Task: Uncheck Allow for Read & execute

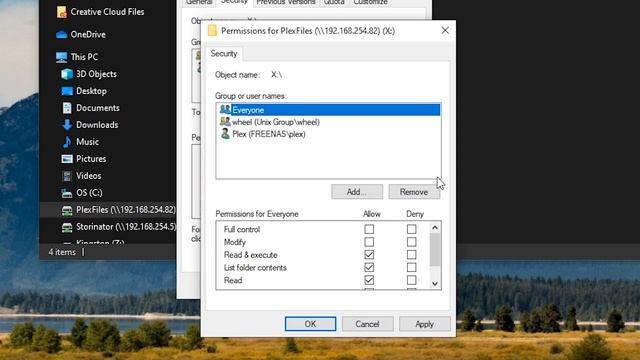Action: pyautogui.click(x=369, y=255)
